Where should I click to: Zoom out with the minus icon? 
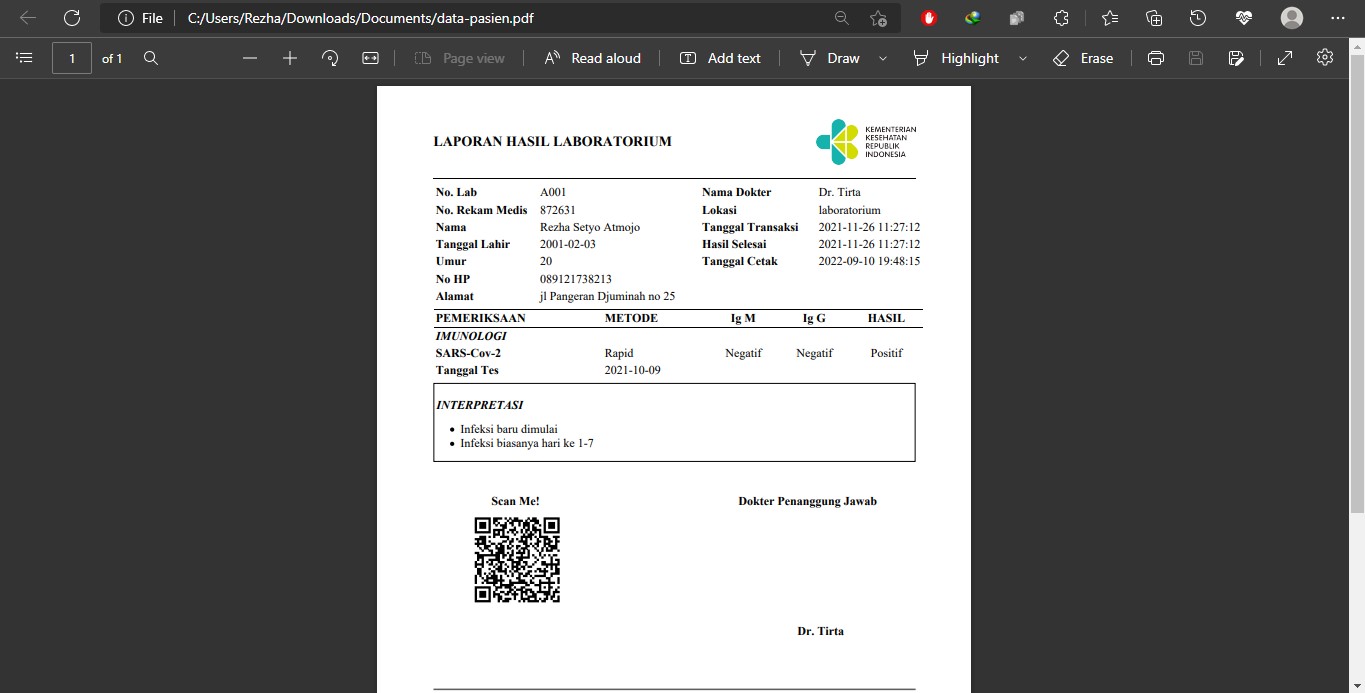pos(250,58)
